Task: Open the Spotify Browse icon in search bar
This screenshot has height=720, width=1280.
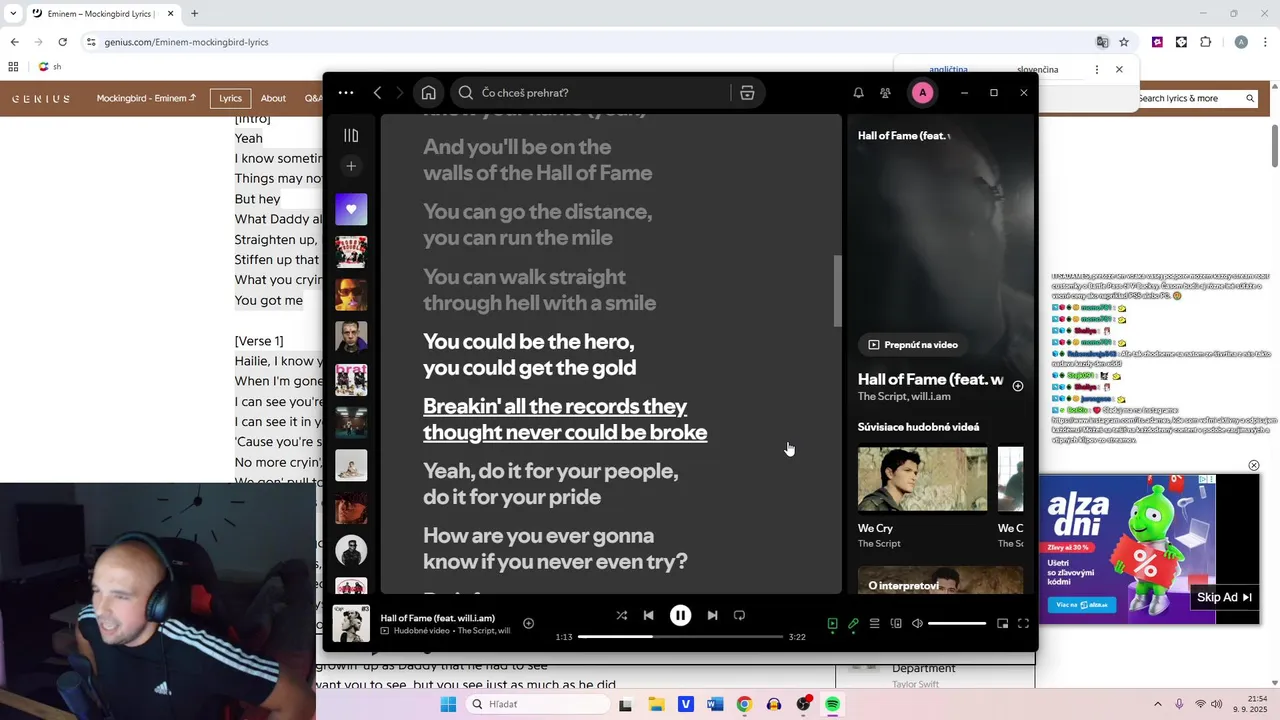Action: tap(747, 93)
